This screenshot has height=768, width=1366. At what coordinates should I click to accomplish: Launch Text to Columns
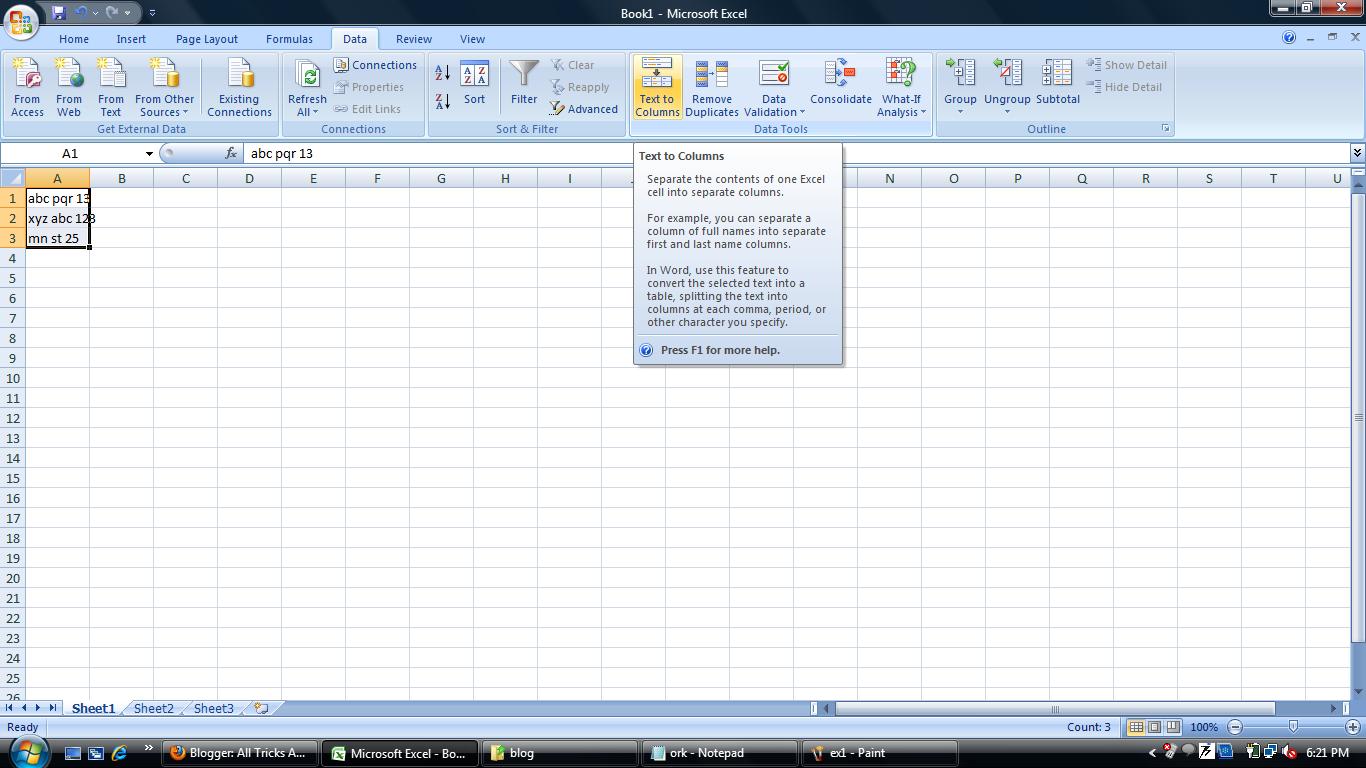click(657, 87)
